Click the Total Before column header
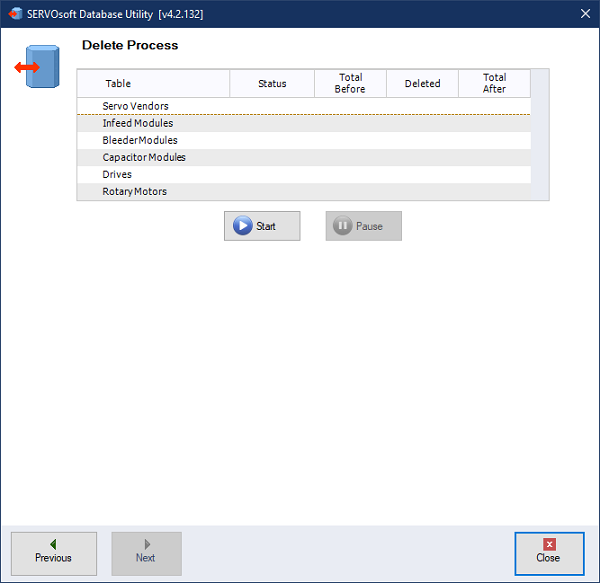The height and width of the screenshot is (583, 600). [x=351, y=83]
